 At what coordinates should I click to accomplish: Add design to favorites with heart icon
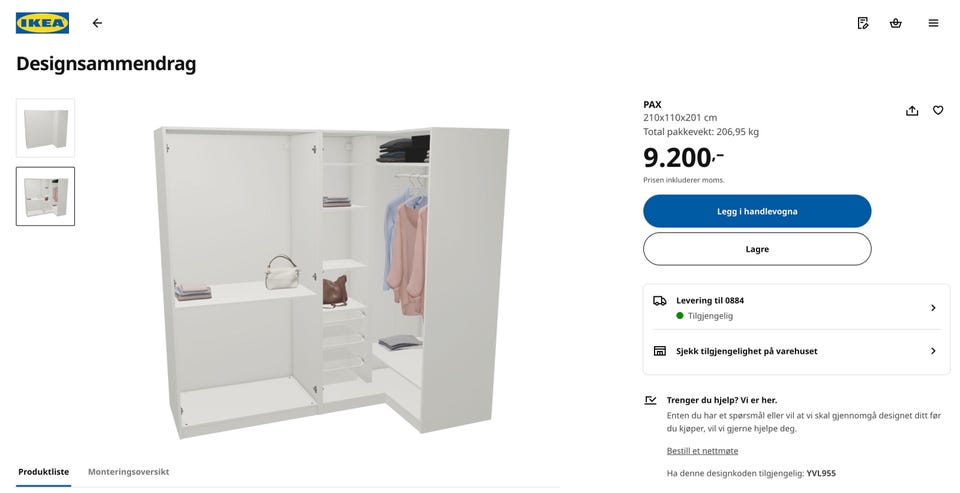point(938,111)
